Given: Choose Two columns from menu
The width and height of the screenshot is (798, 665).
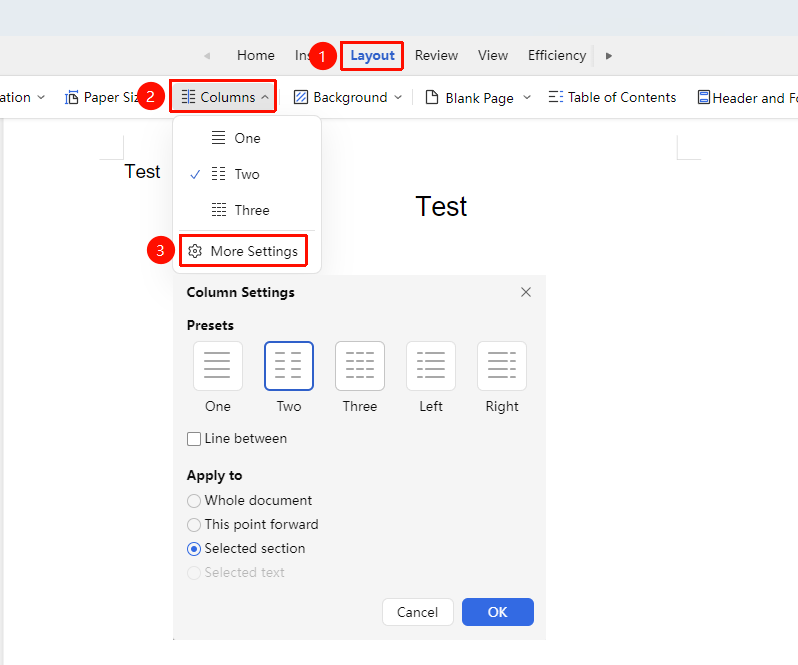Looking at the screenshot, I should (x=247, y=174).
